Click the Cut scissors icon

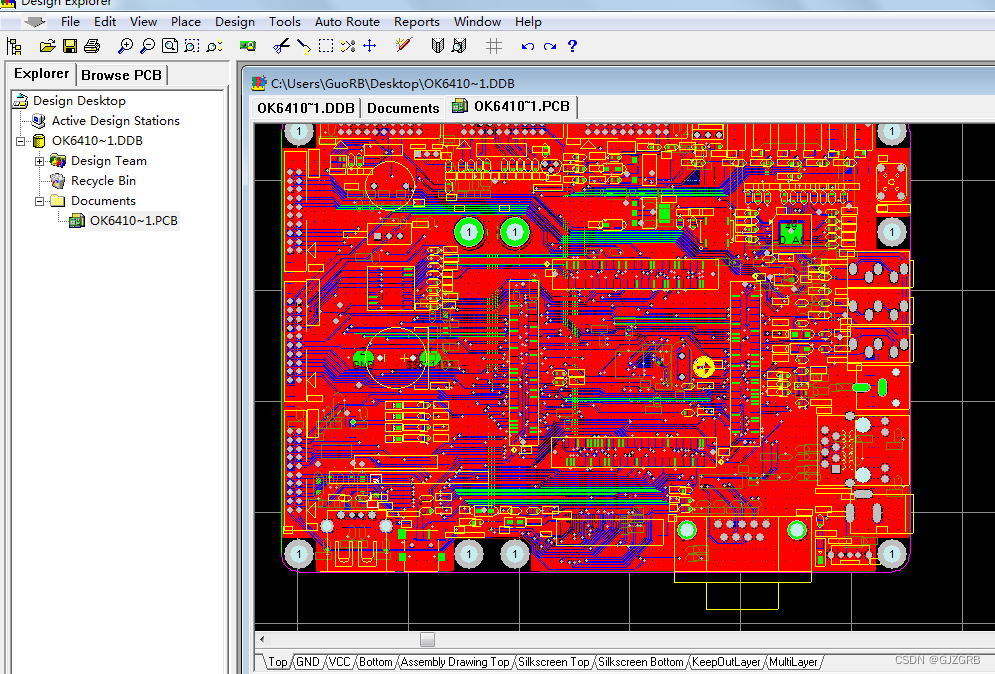pos(280,46)
